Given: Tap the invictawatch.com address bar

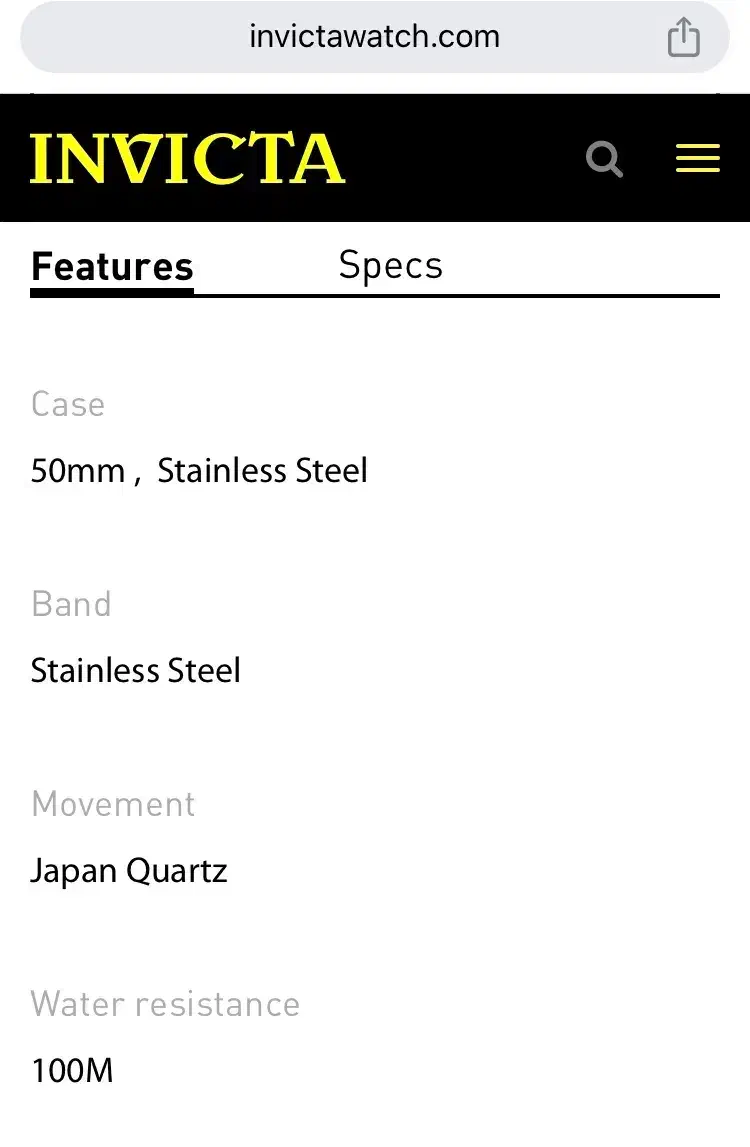Looking at the screenshot, I should tap(374, 38).
